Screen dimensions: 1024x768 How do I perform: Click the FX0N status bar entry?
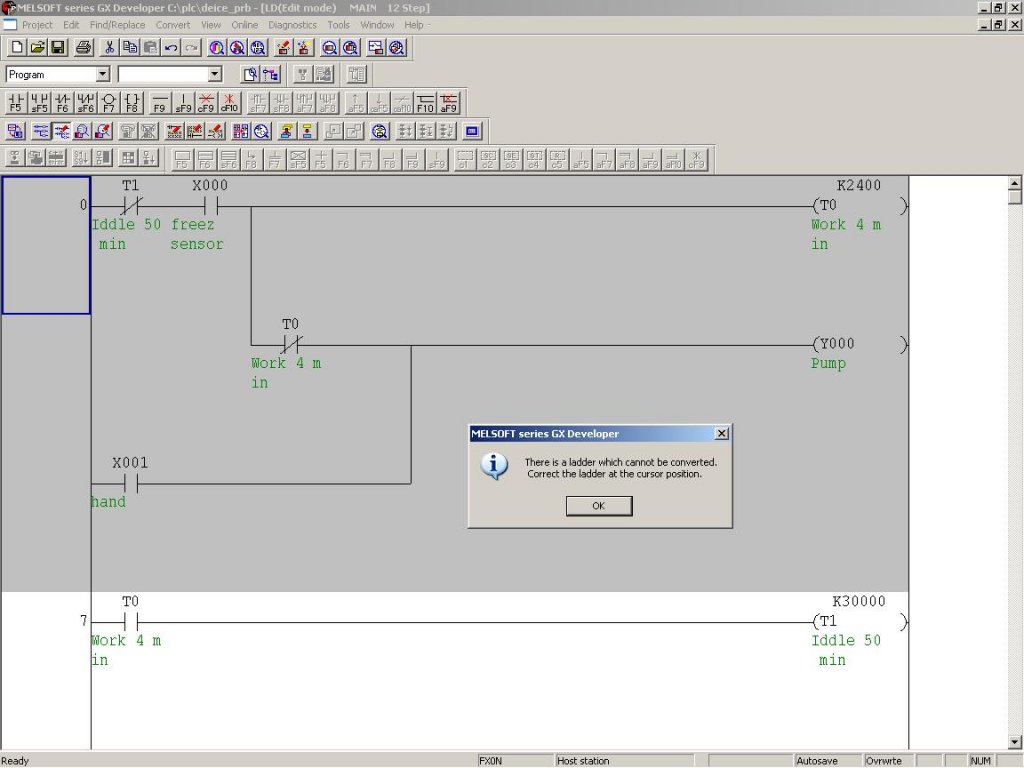pyautogui.click(x=515, y=761)
